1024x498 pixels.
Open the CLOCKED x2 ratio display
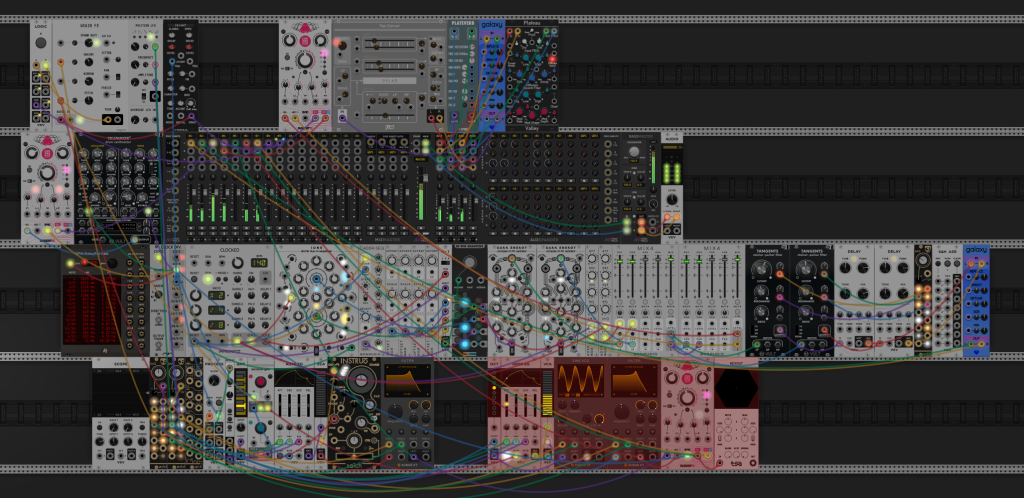point(216,294)
